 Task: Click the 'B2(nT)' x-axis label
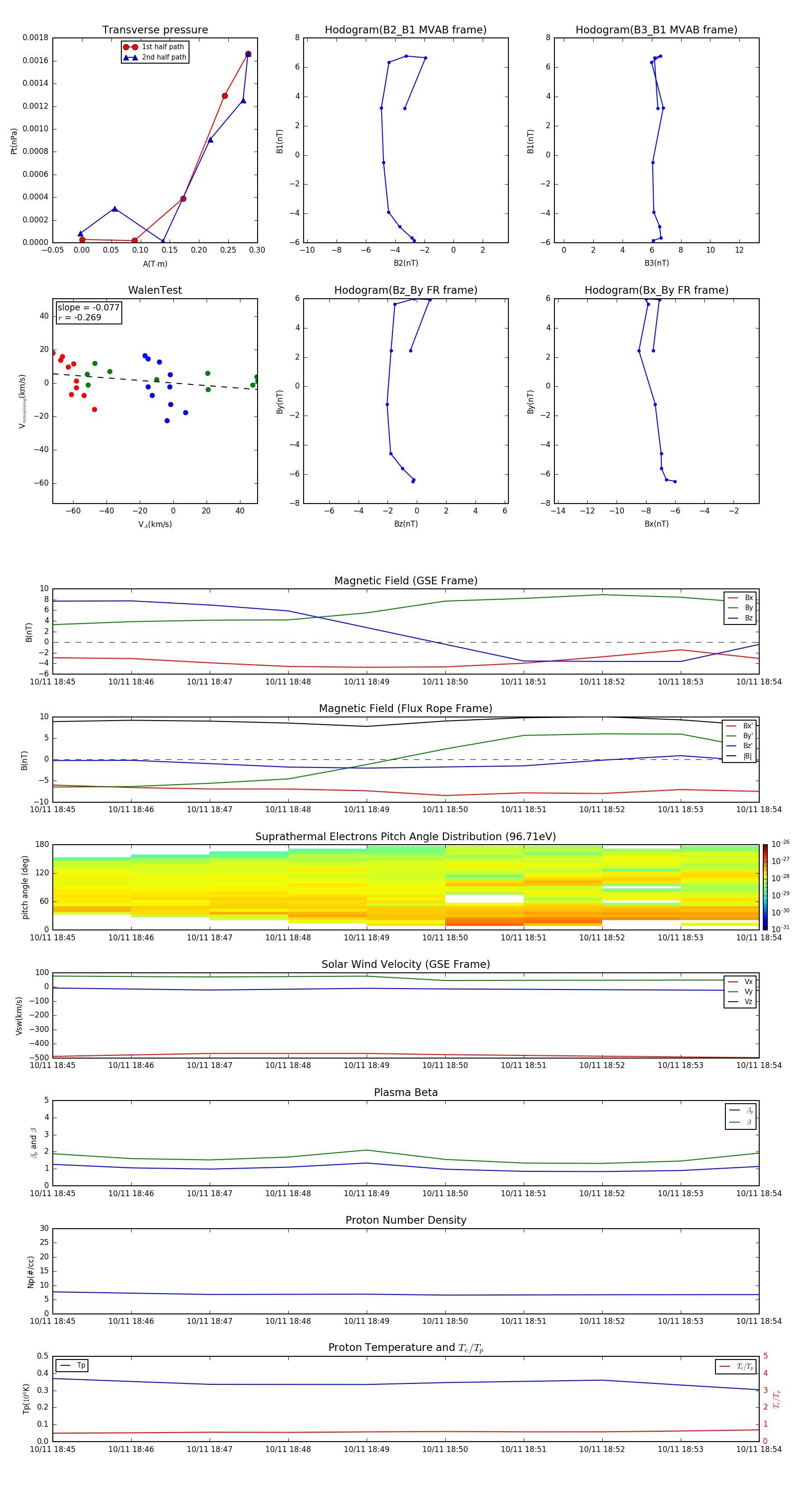(x=406, y=264)
